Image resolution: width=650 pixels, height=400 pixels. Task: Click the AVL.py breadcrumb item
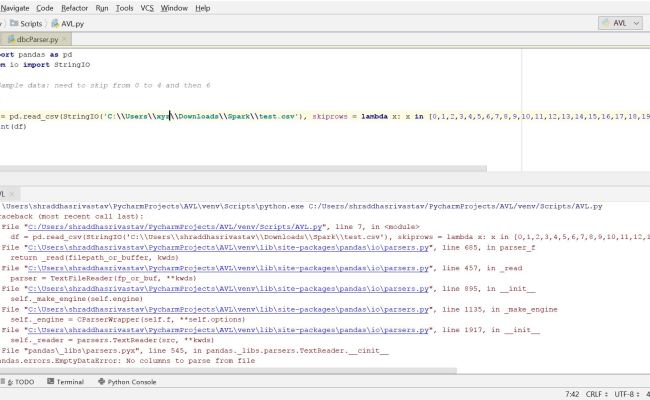pyautogui.click(x=68, y=24)
